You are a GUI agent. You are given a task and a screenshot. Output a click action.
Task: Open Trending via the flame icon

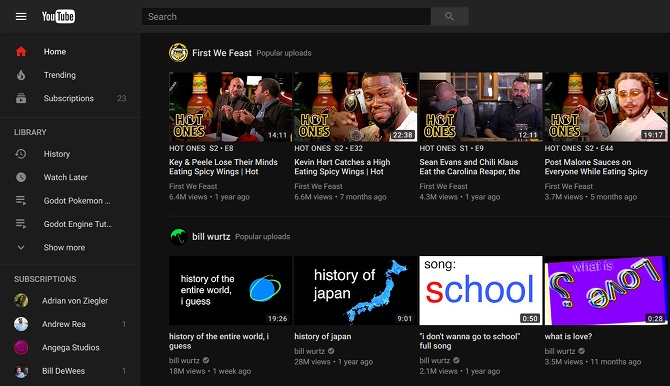point(21,75)
